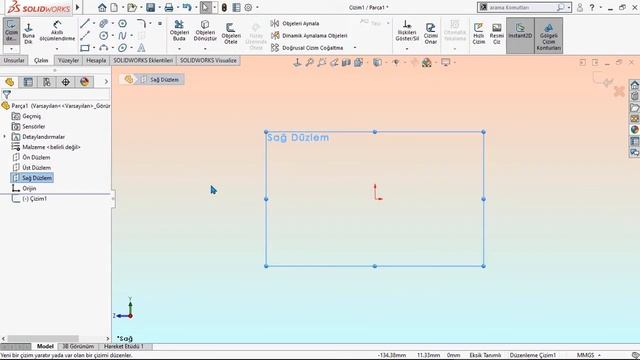Open the DimXpertManager crosshair tab
The image size is (640, 360).
tap(66, 82)
